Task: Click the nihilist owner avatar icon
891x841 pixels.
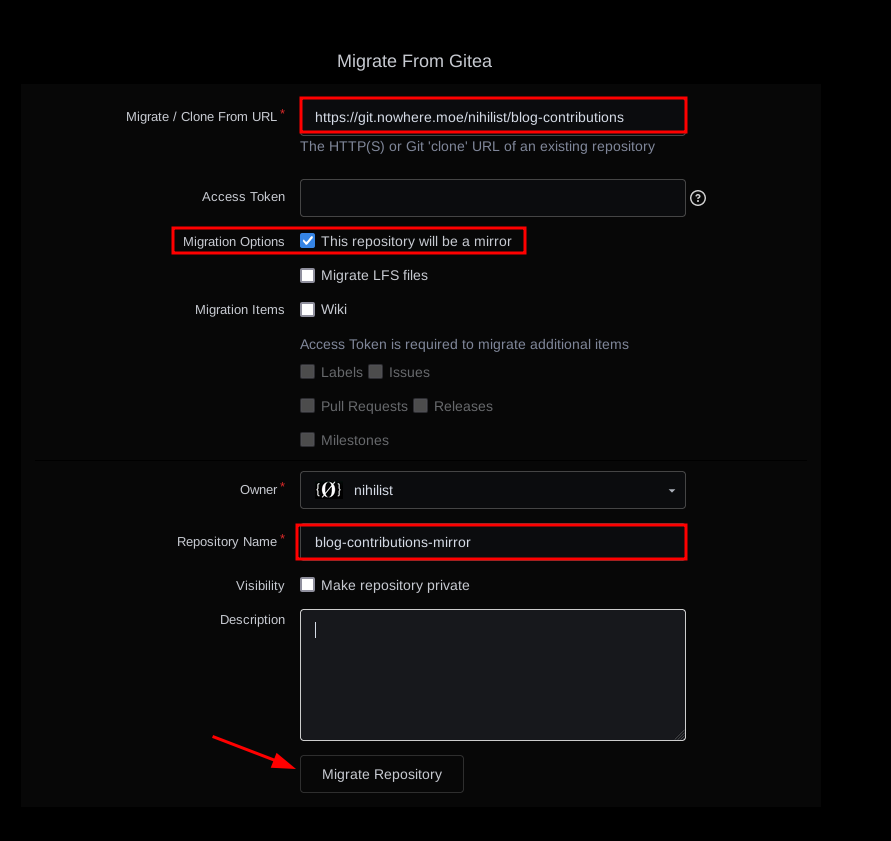Action: tap(329, 490)
